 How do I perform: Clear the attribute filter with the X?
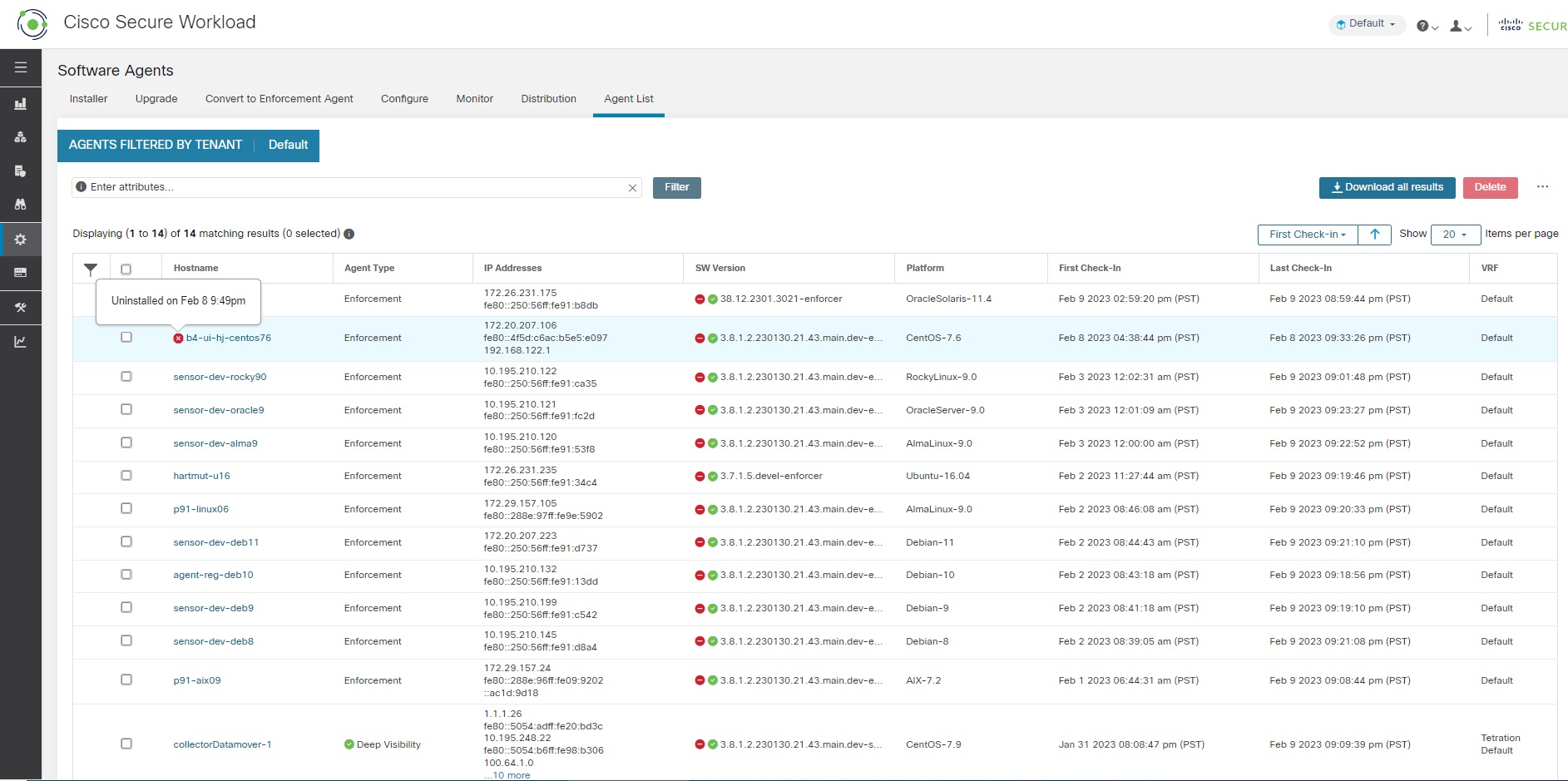coord(632,188)
